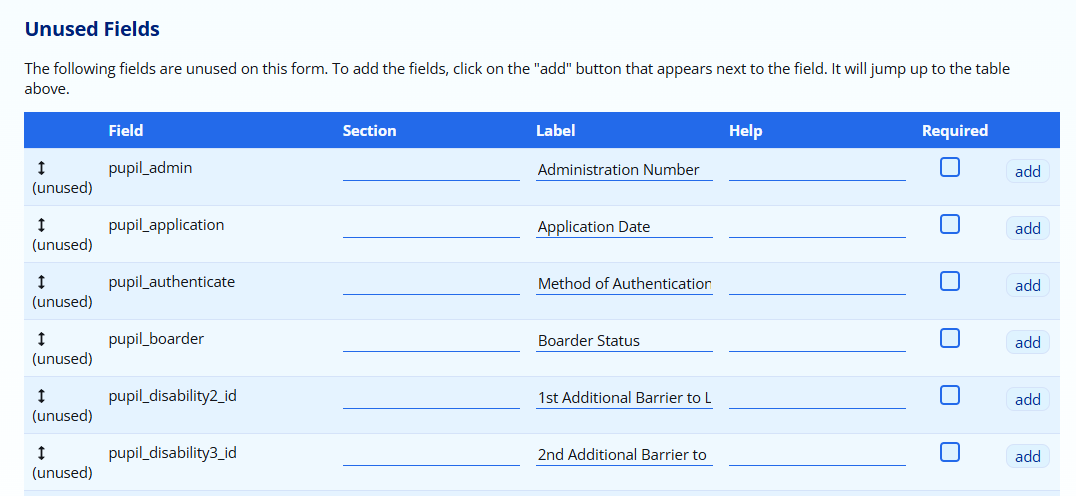The image size is (1076, 496).
Task: Click the Help field for pupil_disability2_id
Action: click(817, 397)
